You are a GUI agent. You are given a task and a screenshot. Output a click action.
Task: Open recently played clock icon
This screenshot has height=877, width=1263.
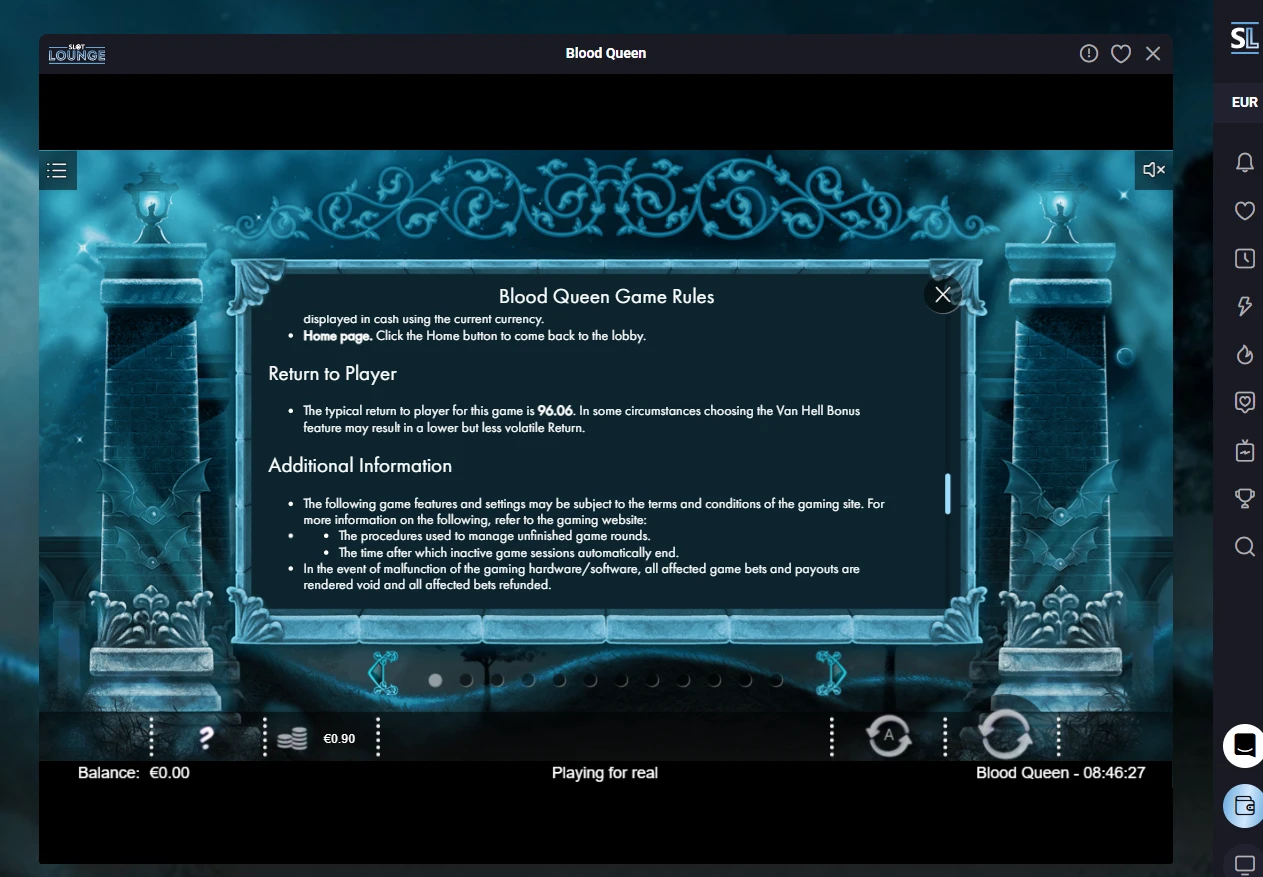[x=1245, y=259]
